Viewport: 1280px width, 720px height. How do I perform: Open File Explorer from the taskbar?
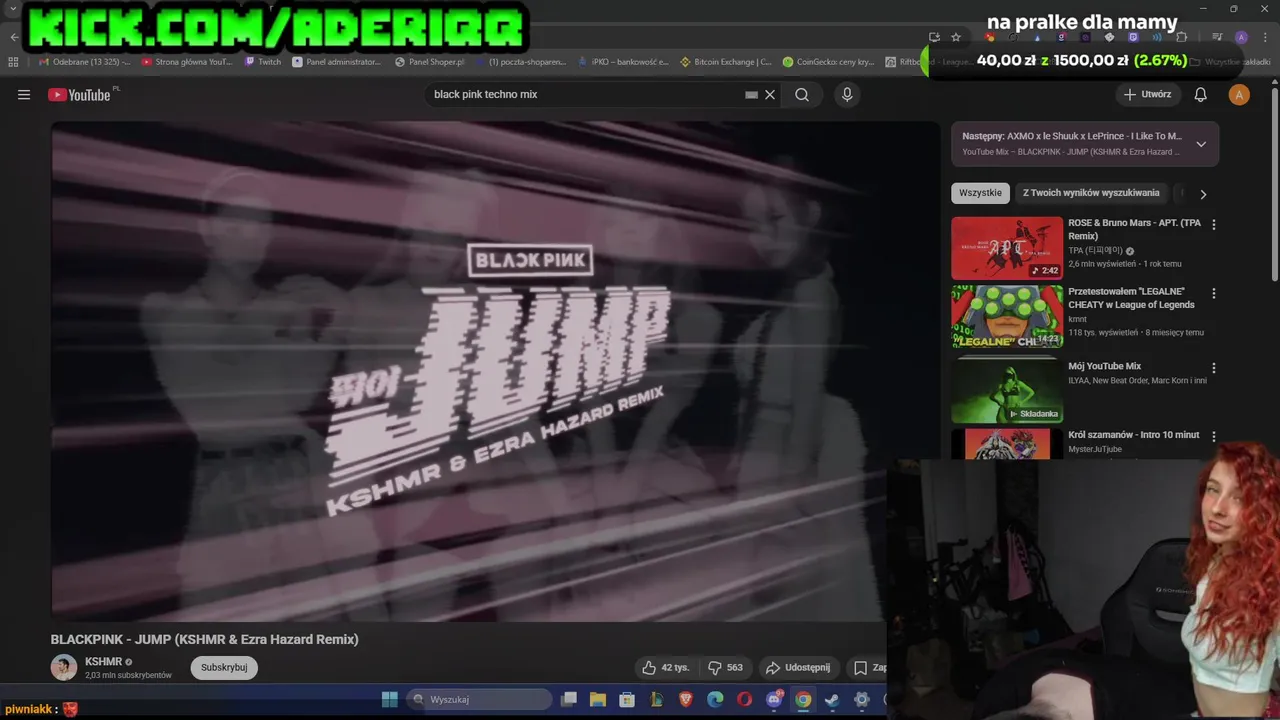[598, 699]
